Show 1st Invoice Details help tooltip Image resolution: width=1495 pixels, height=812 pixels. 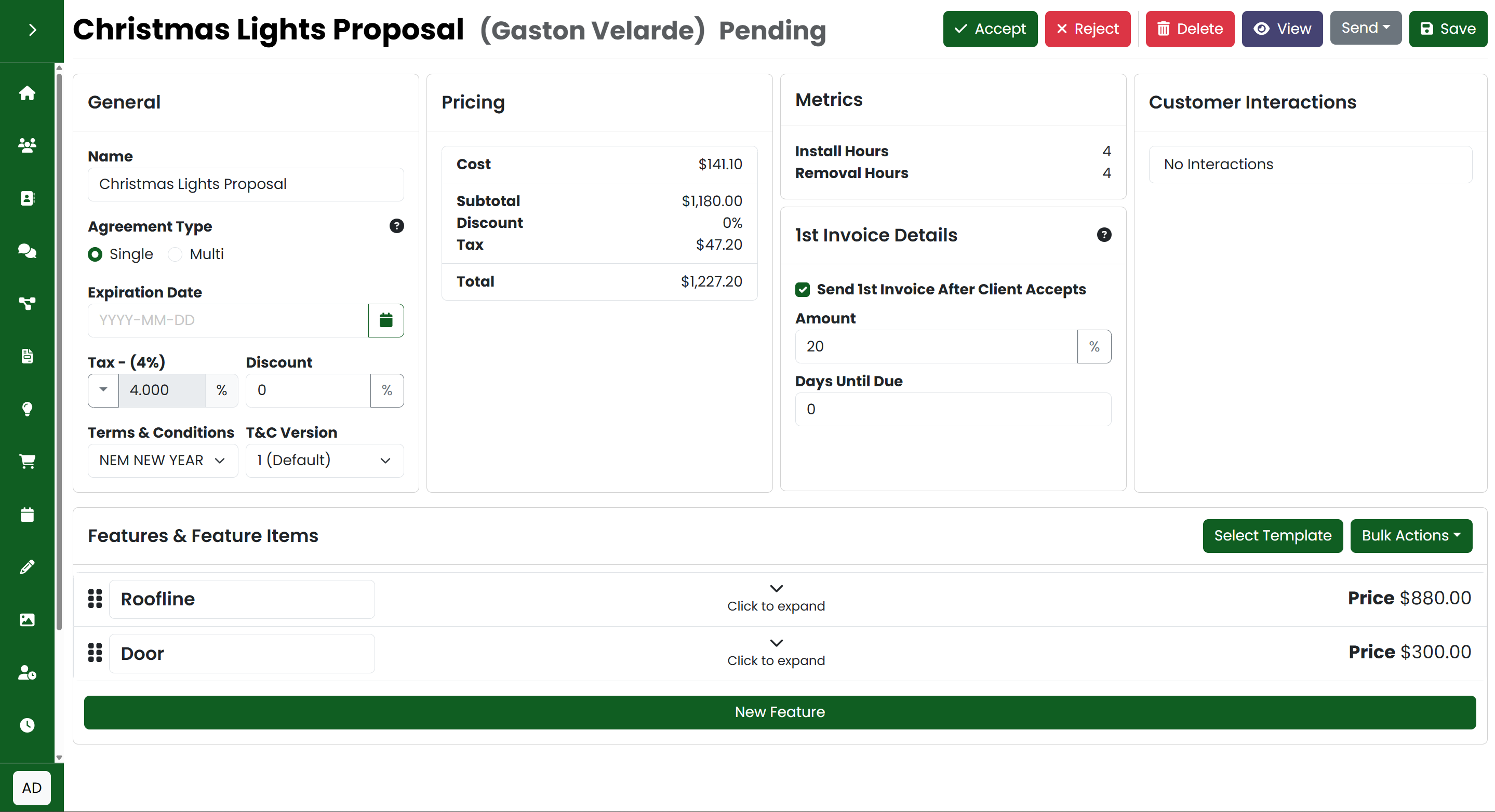tap(1104, 235)
